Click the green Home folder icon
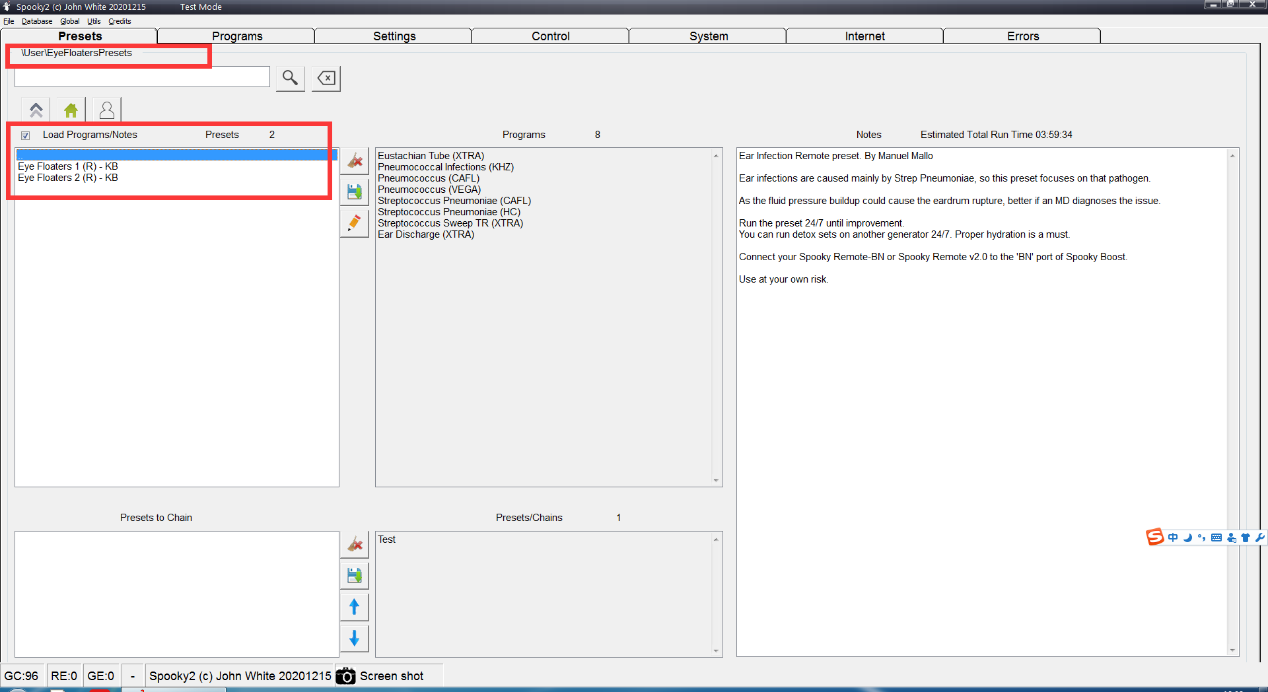 coord(71,110)
